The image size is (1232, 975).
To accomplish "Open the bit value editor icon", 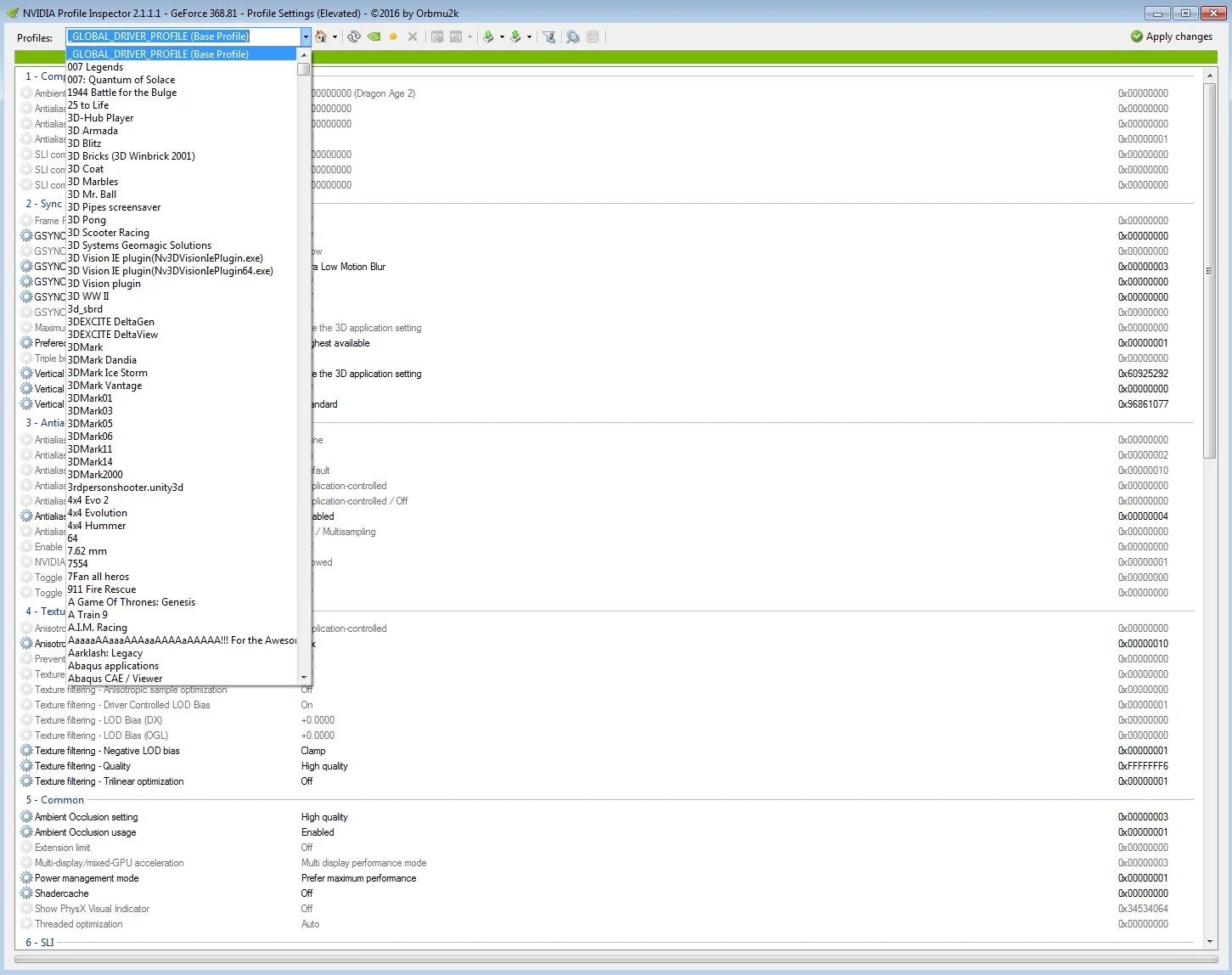I will (x=593, y=37).
